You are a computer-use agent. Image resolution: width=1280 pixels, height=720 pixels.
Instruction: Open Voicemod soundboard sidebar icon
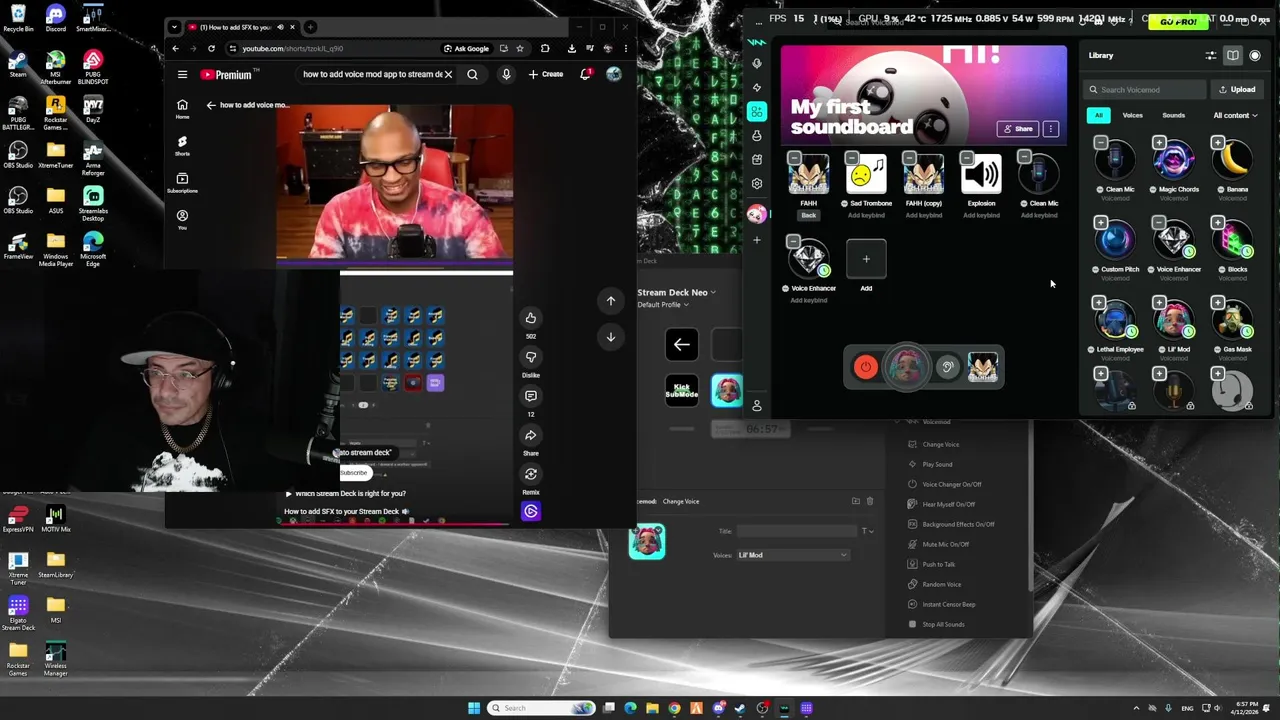[x=757, y=112]
